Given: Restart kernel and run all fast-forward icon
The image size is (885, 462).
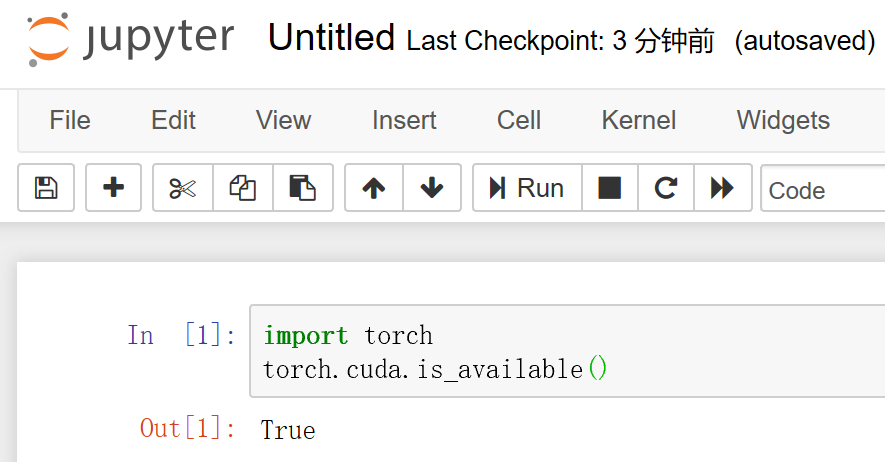Looking at the screenshot, I should pos(722,188).
